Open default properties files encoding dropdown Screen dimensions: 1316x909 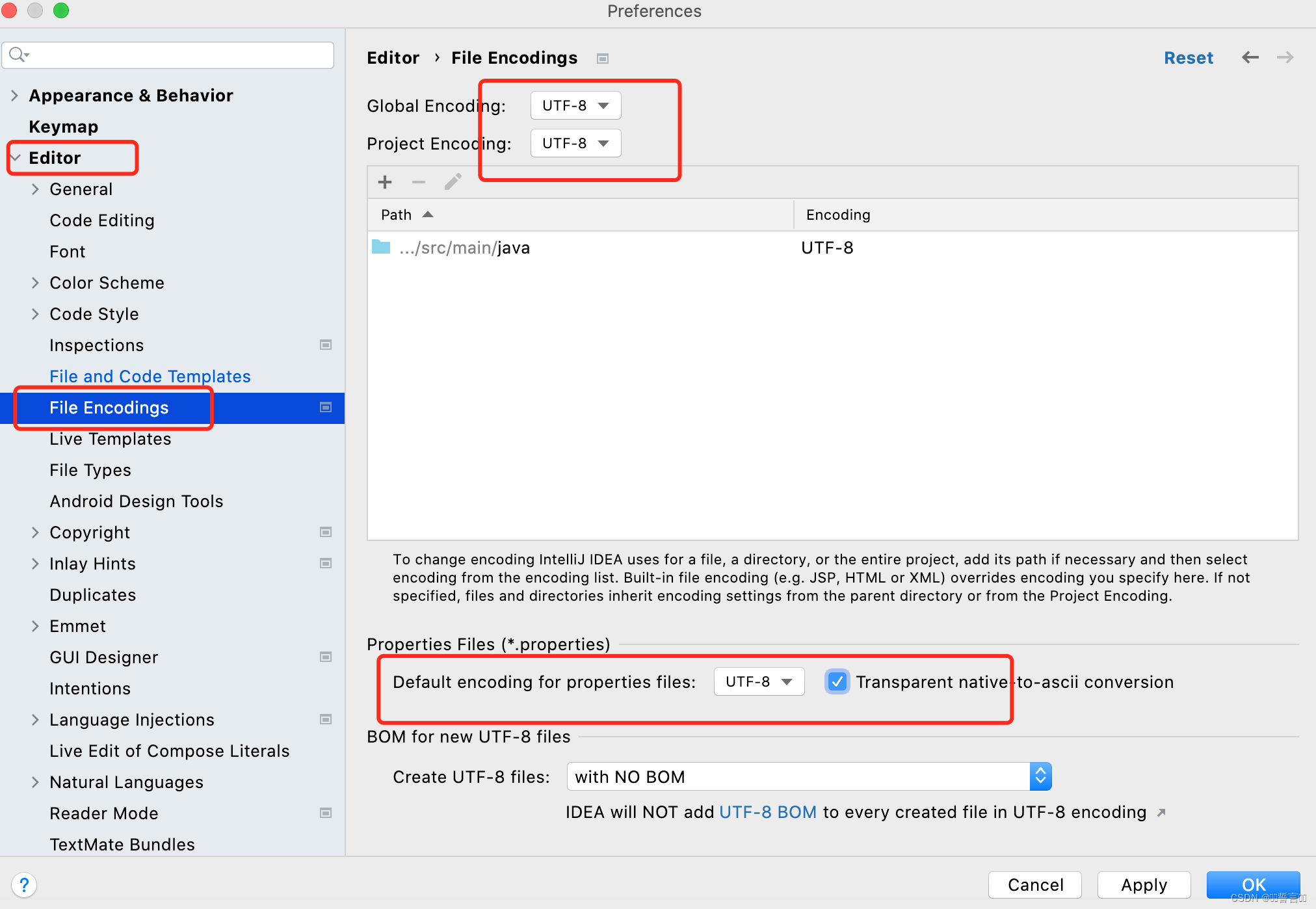click(759, 681)
